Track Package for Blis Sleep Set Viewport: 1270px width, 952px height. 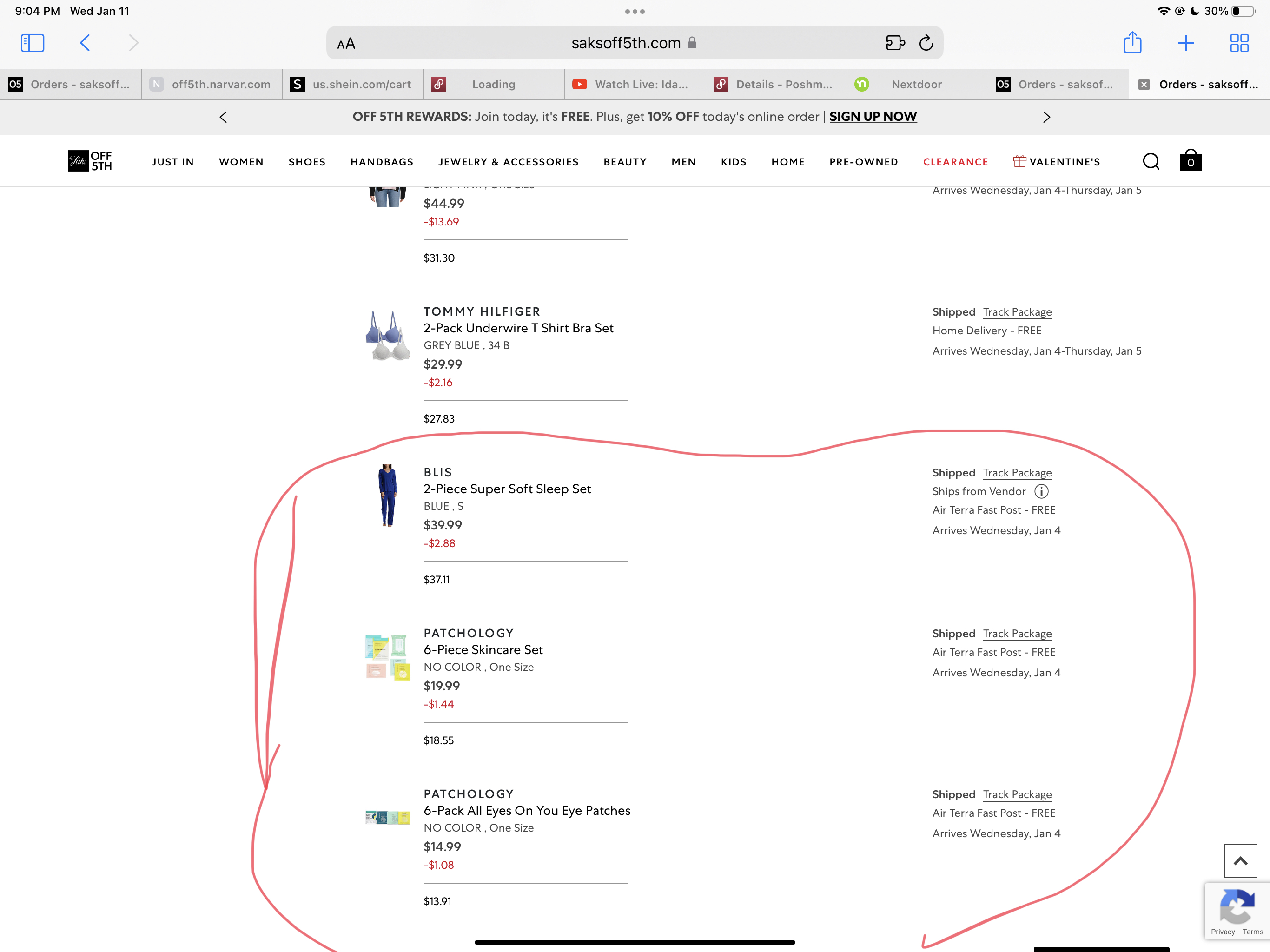coord(1017,473)
